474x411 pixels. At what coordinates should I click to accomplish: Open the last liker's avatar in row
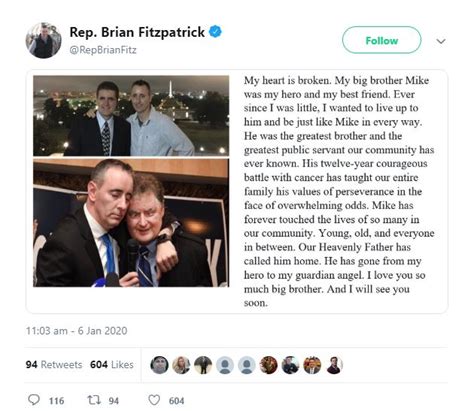coord(334,365)
